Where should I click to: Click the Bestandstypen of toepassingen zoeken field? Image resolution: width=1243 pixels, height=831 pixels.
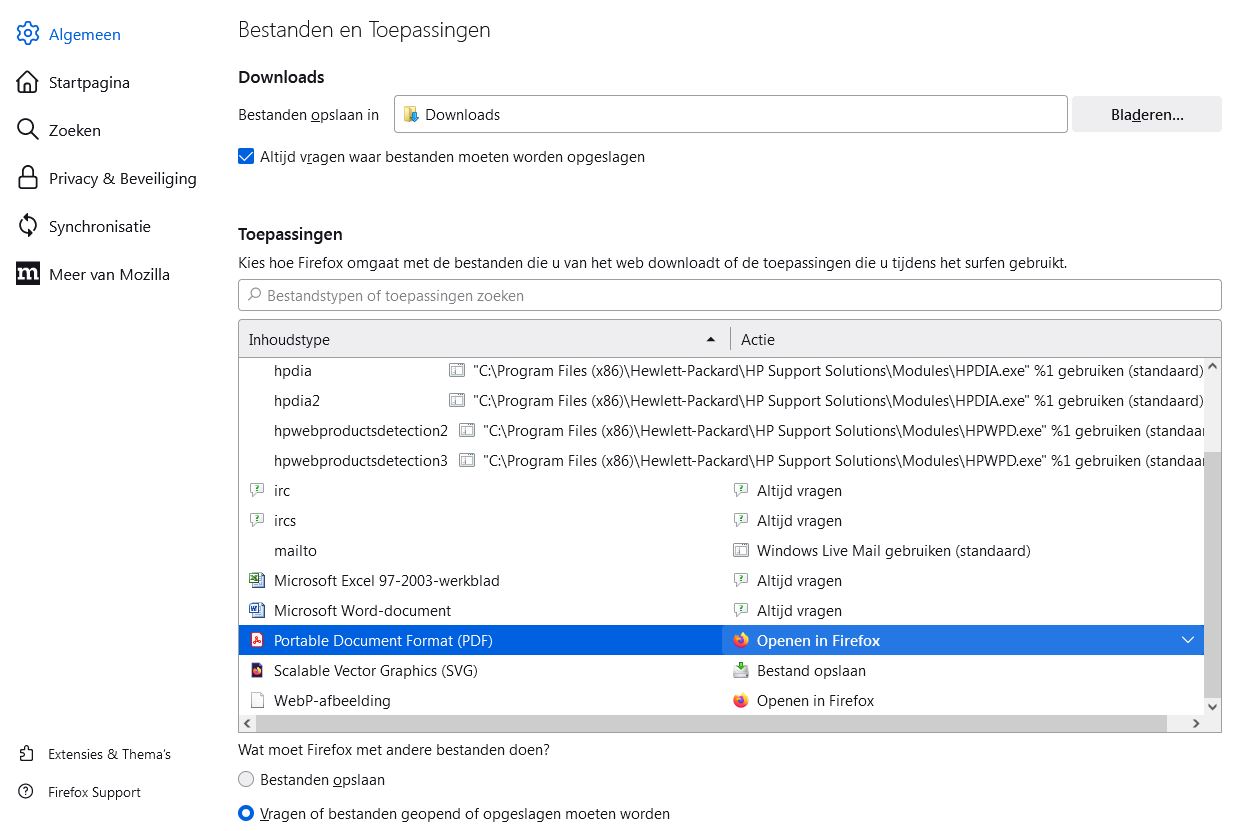tap(730, 296)
